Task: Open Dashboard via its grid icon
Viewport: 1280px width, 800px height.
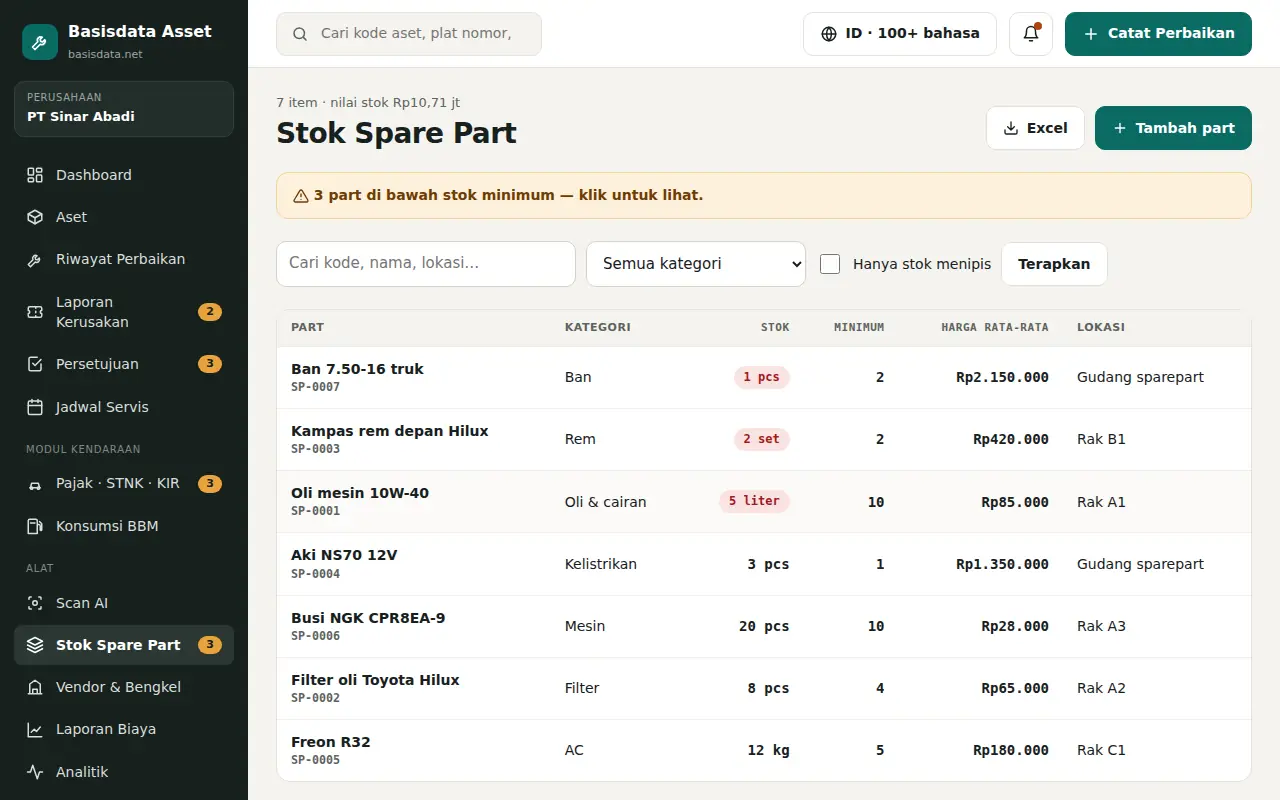Action: point(35,175)
